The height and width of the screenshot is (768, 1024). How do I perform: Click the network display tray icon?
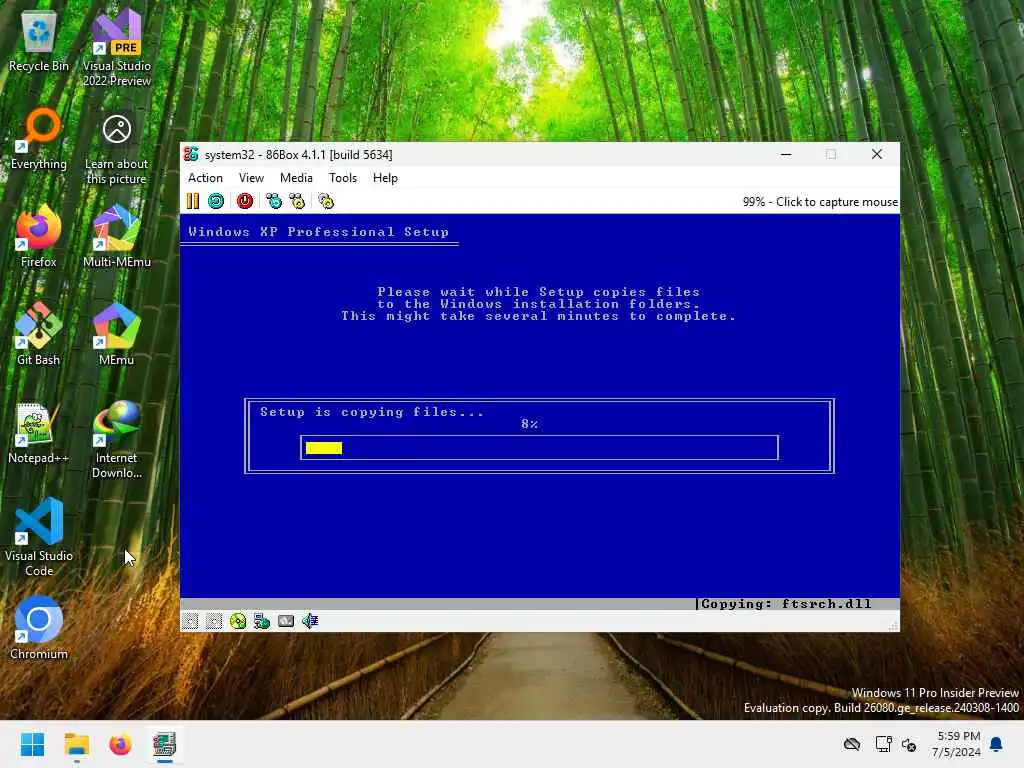click(x=884, y=744)
